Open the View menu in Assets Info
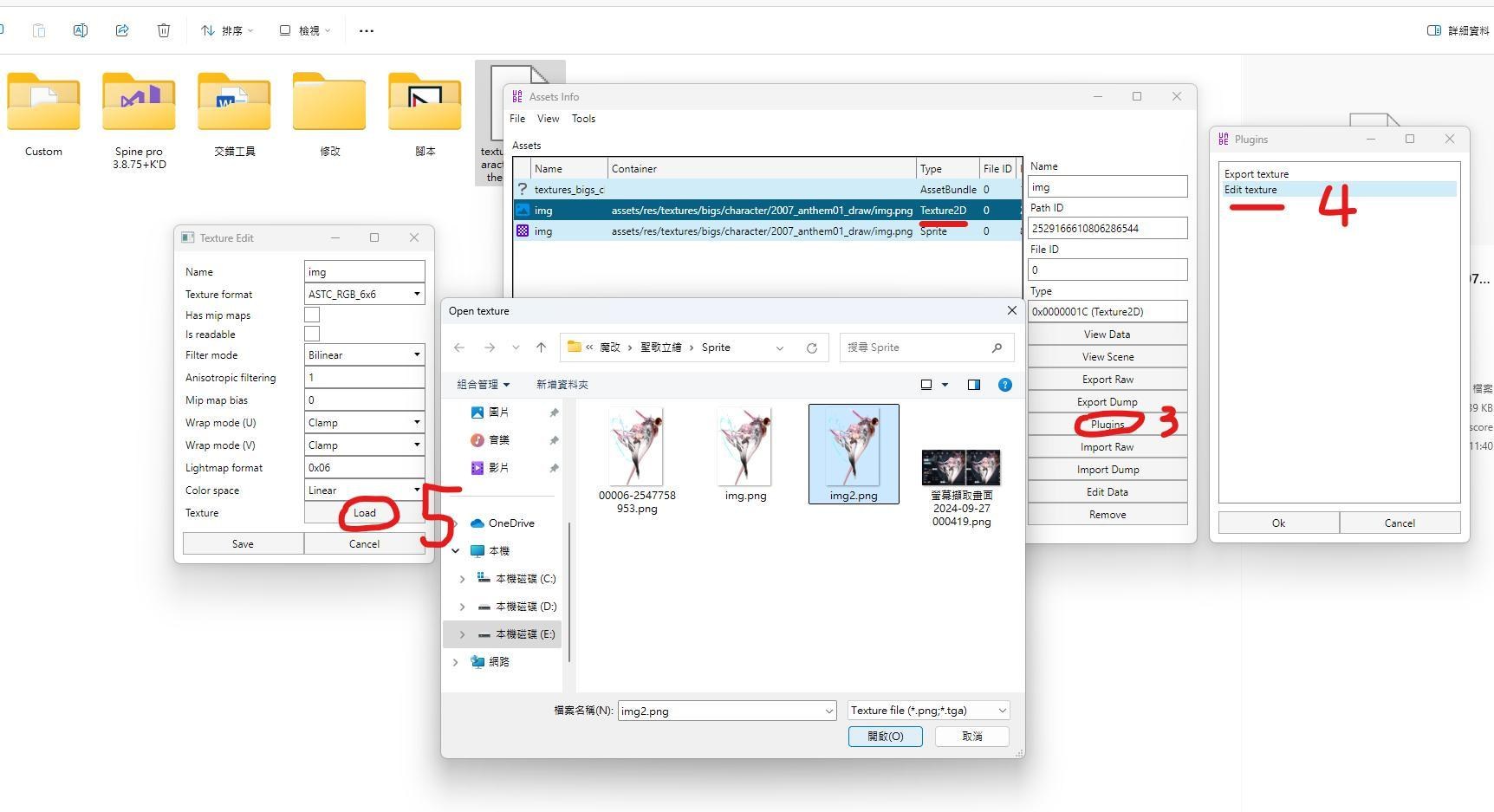This screenshot has height=812, width=1494. coord(548,119)
